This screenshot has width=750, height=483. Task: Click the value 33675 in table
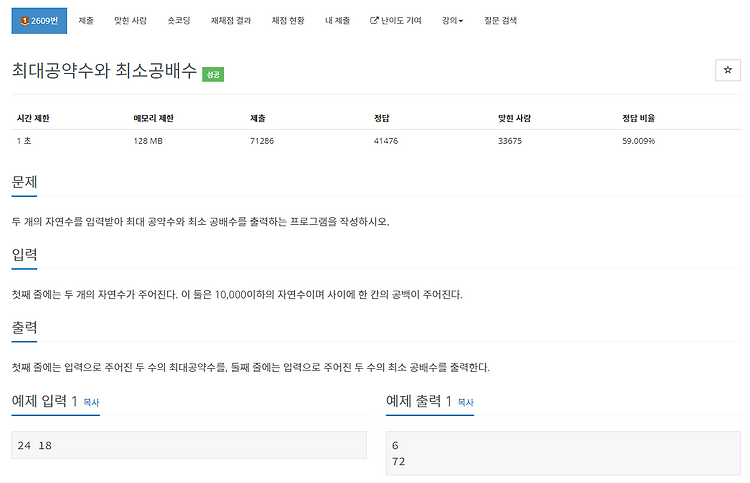(x=510, y=141)
